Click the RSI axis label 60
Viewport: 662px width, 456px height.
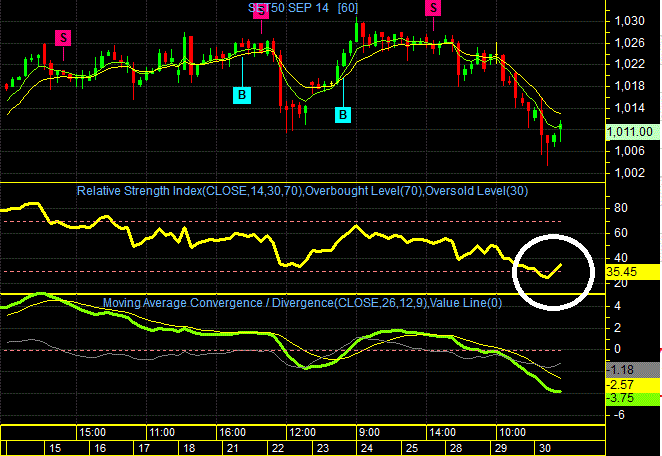point(621,233)
